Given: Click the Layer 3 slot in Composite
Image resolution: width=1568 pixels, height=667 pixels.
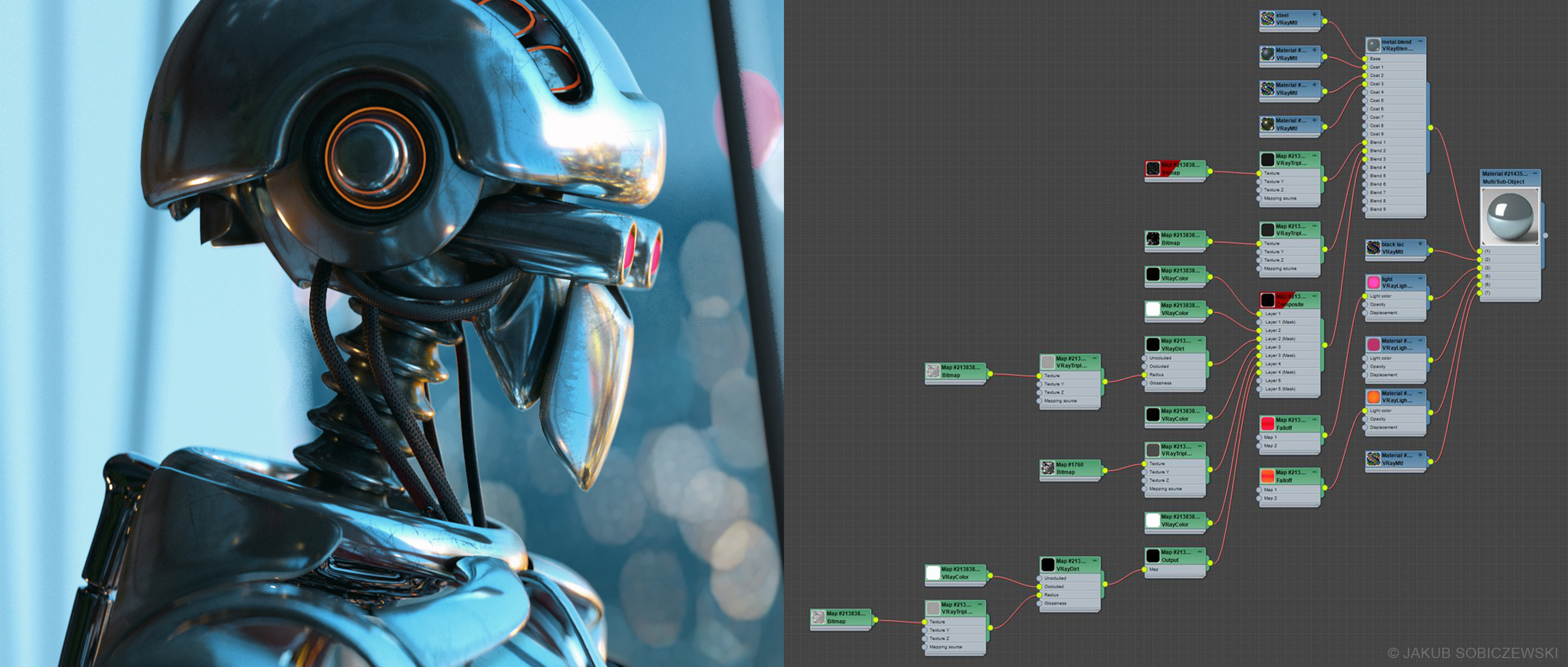Looking at the screenshot, I should [x=1289, y=347].
